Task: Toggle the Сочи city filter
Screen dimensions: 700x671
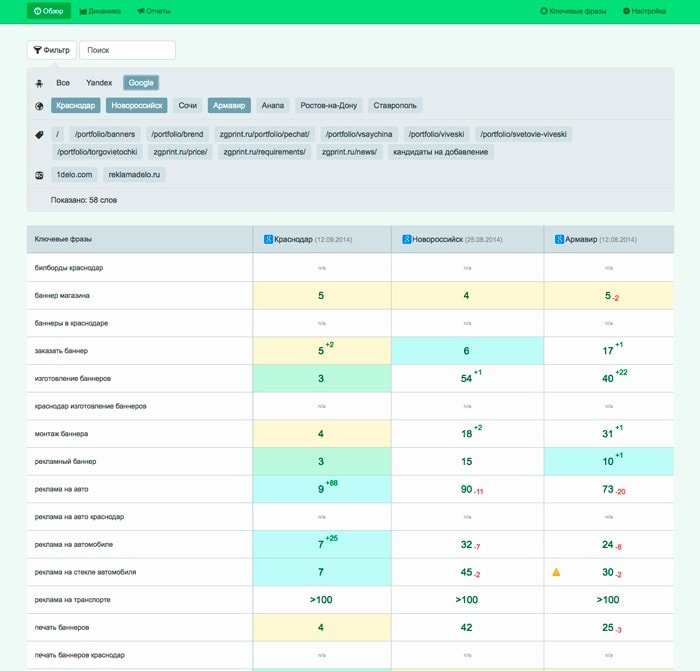Action: click(188, 105)
